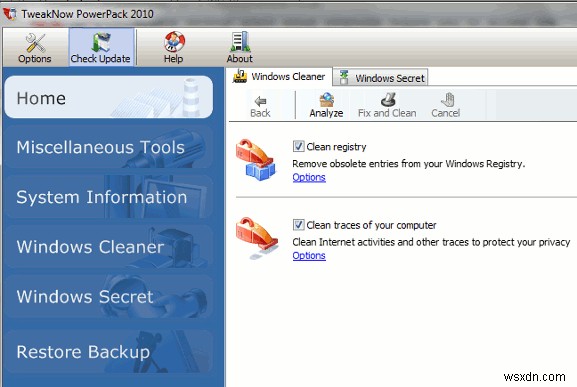Screen dimensions: 577x387
Task: Open Help lifebuoy icon
Action: pos(174,42)
